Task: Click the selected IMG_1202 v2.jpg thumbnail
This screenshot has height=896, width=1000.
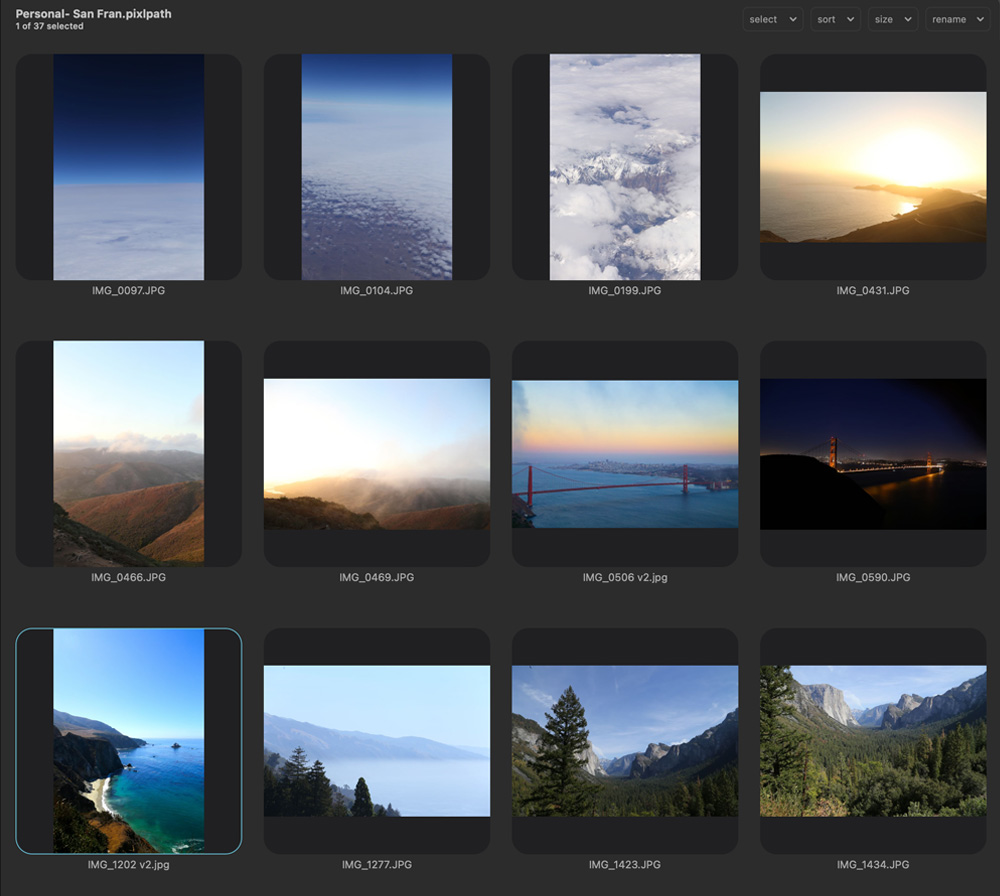Action: pyautogui.click(x=129, y=741)
